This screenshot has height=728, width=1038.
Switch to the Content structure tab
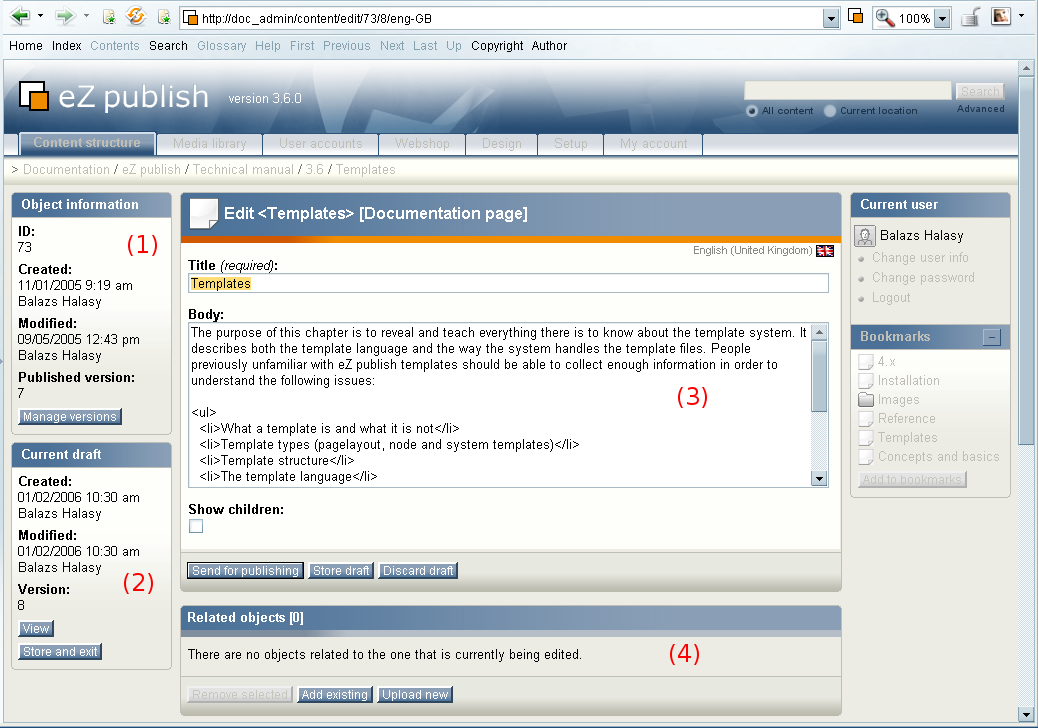(87, 143)
